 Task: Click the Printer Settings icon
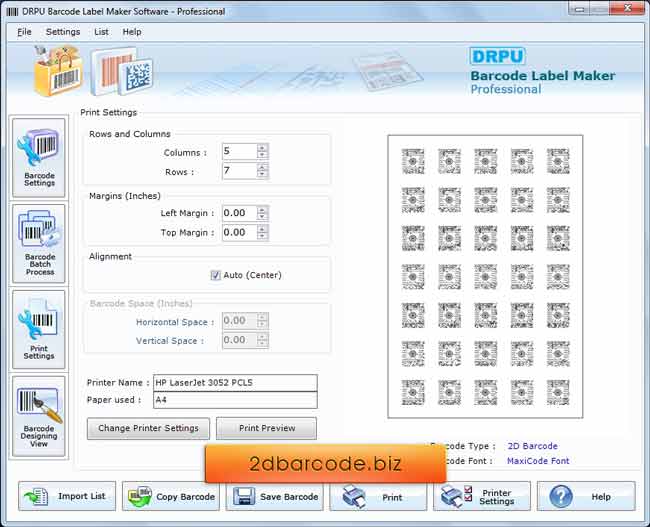[x=456, y=496]
